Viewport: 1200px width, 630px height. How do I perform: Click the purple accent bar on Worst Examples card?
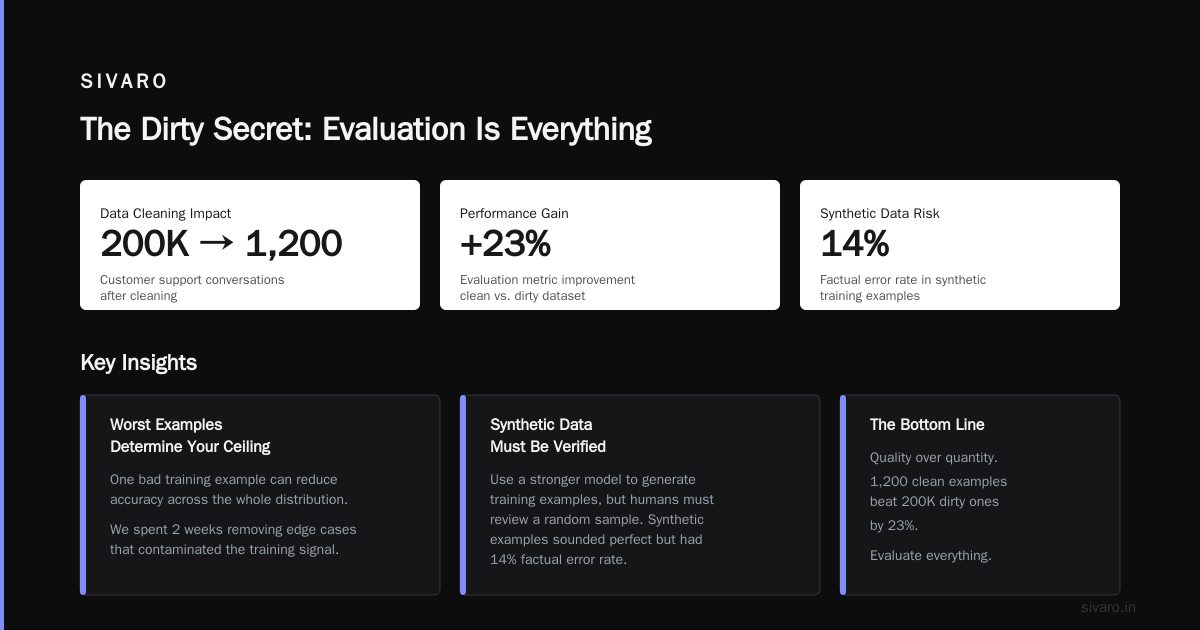[x=83, y=495]
